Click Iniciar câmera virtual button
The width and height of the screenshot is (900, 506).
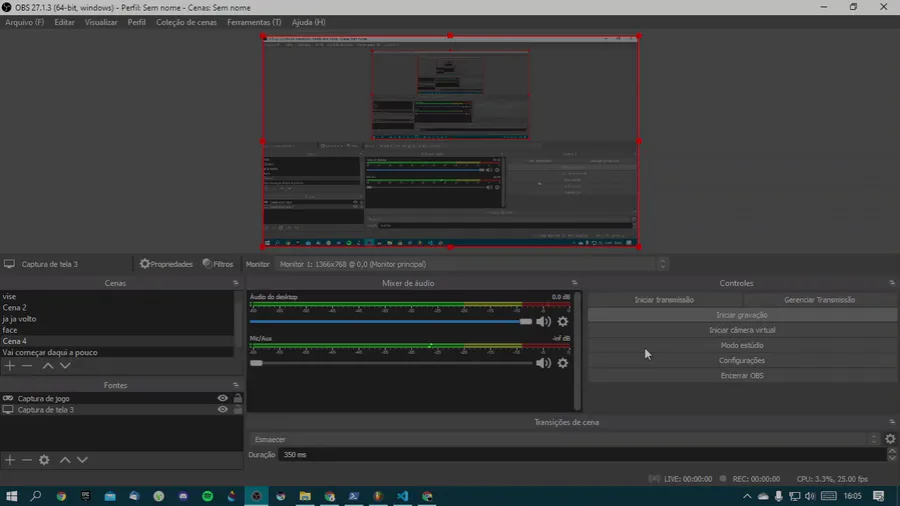tap(742, 330)
